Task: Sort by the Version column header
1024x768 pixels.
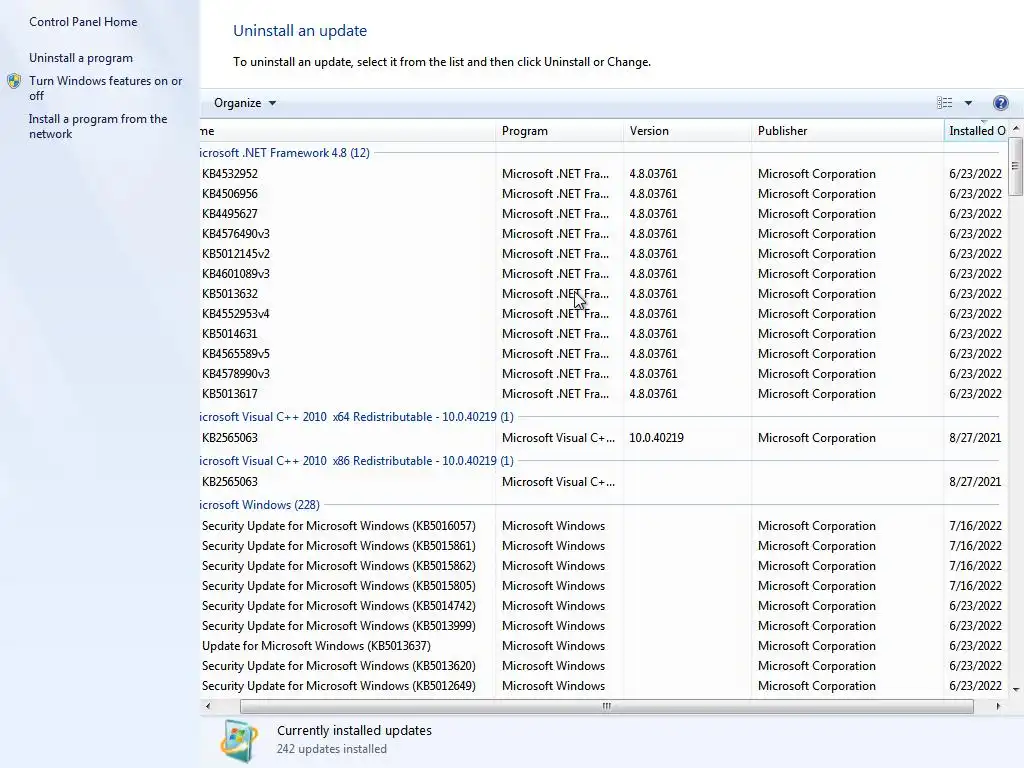Action: coord(687,131)
